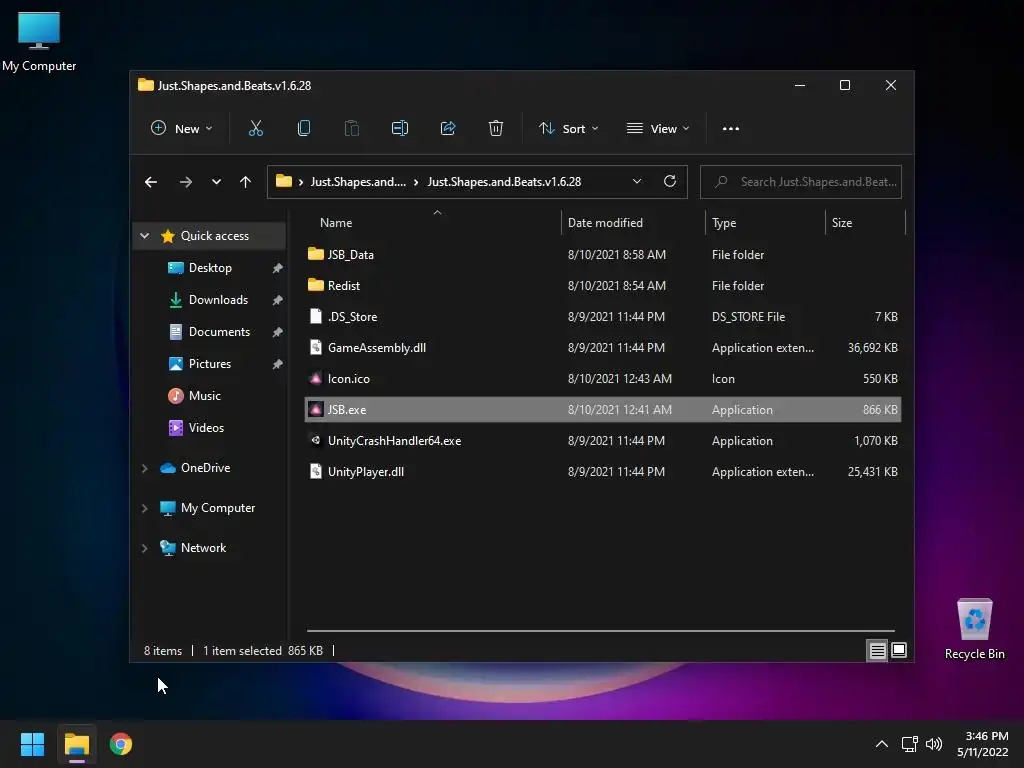Collapse the Quick access tree
Viewport: 1024px width, 768px height.
(144, 236)
